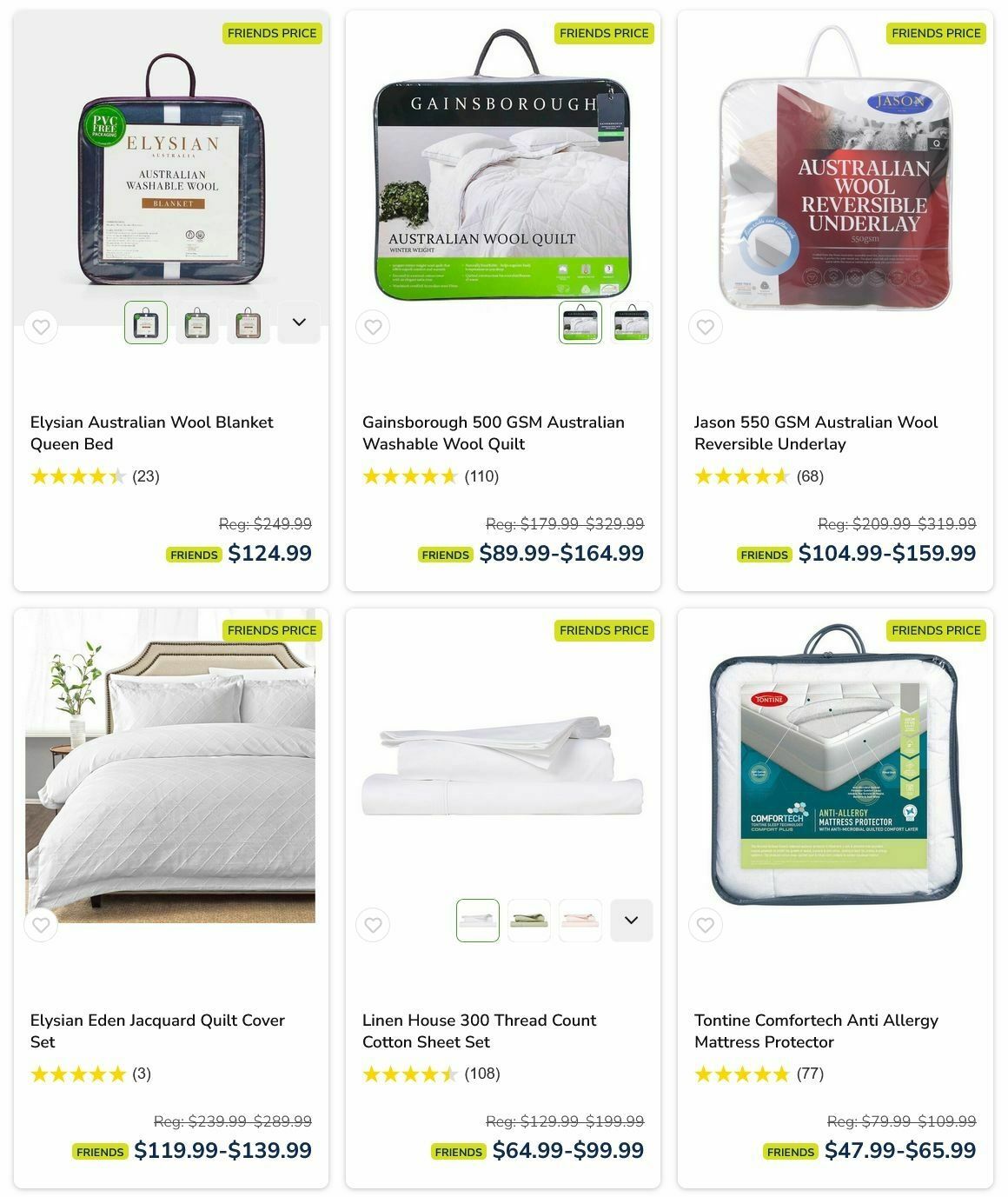Heart the Linen House Cotton Sheet Set
This screenshot has width=1008, height=1197.
(373, 925)
